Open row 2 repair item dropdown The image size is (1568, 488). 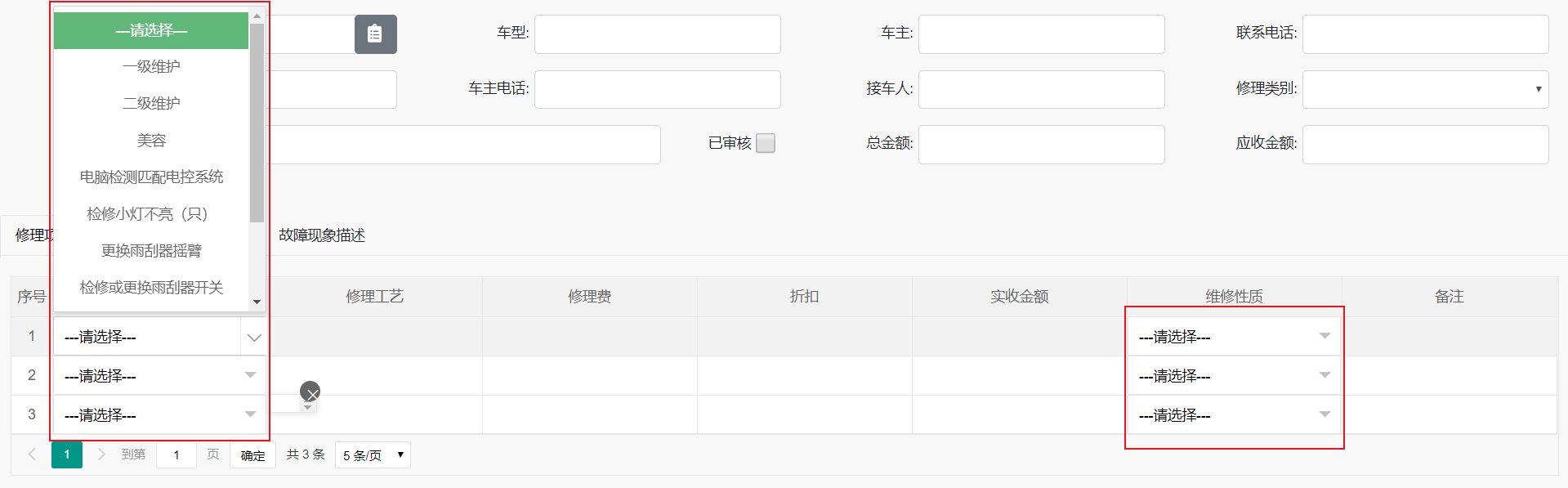coord(159,376)
